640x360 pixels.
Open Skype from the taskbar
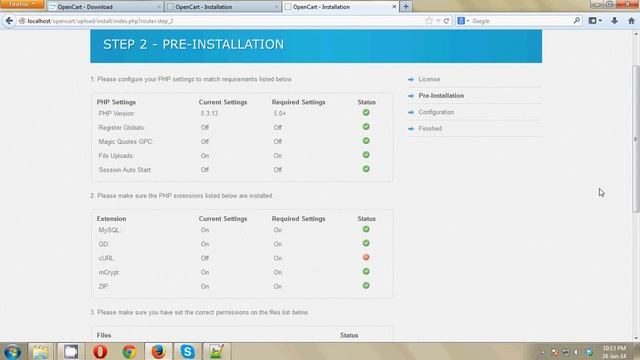pos(188,351)
